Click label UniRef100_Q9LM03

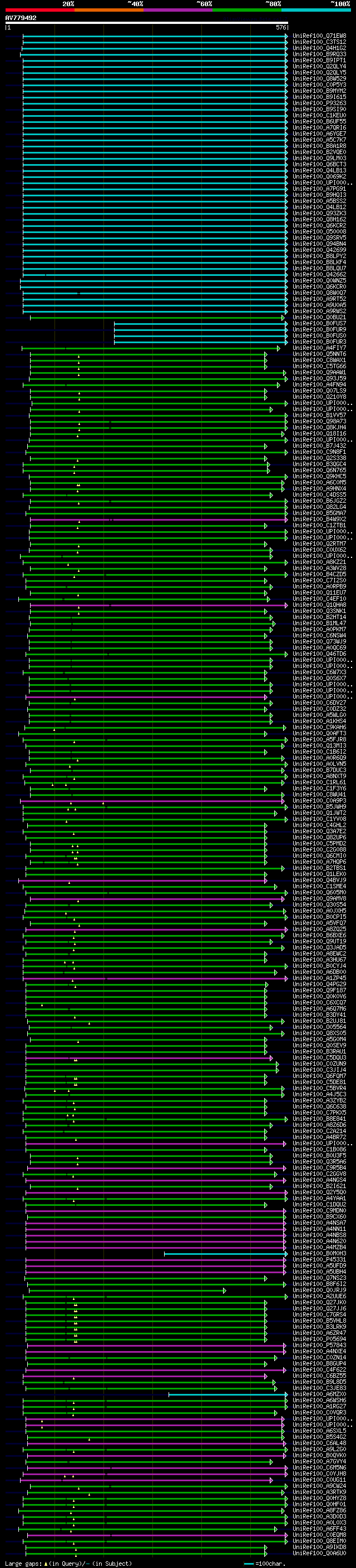coord(319,159)
